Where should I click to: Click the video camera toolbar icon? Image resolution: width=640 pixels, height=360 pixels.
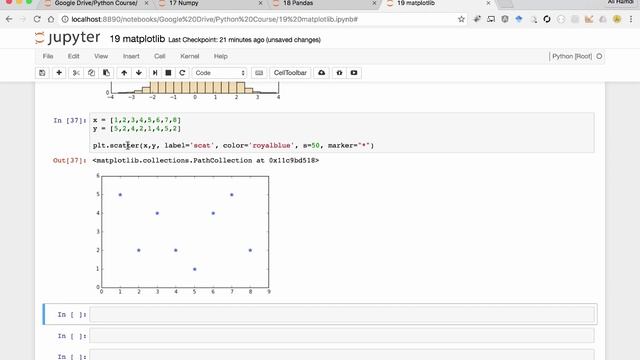point(354,73)
